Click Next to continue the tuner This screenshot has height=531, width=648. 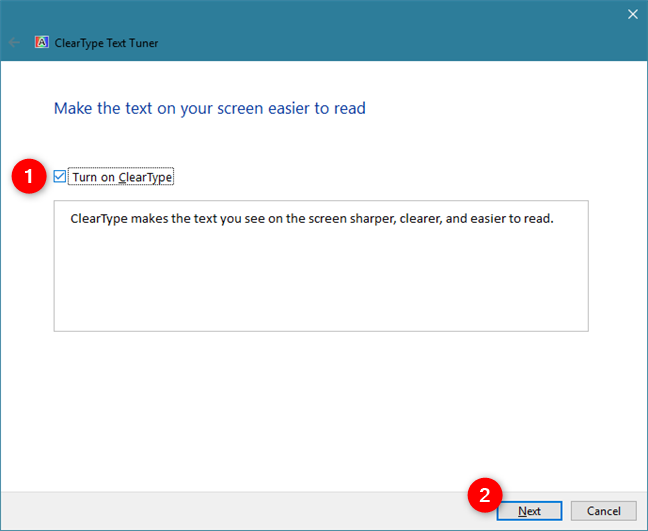(x=529, y=511)
